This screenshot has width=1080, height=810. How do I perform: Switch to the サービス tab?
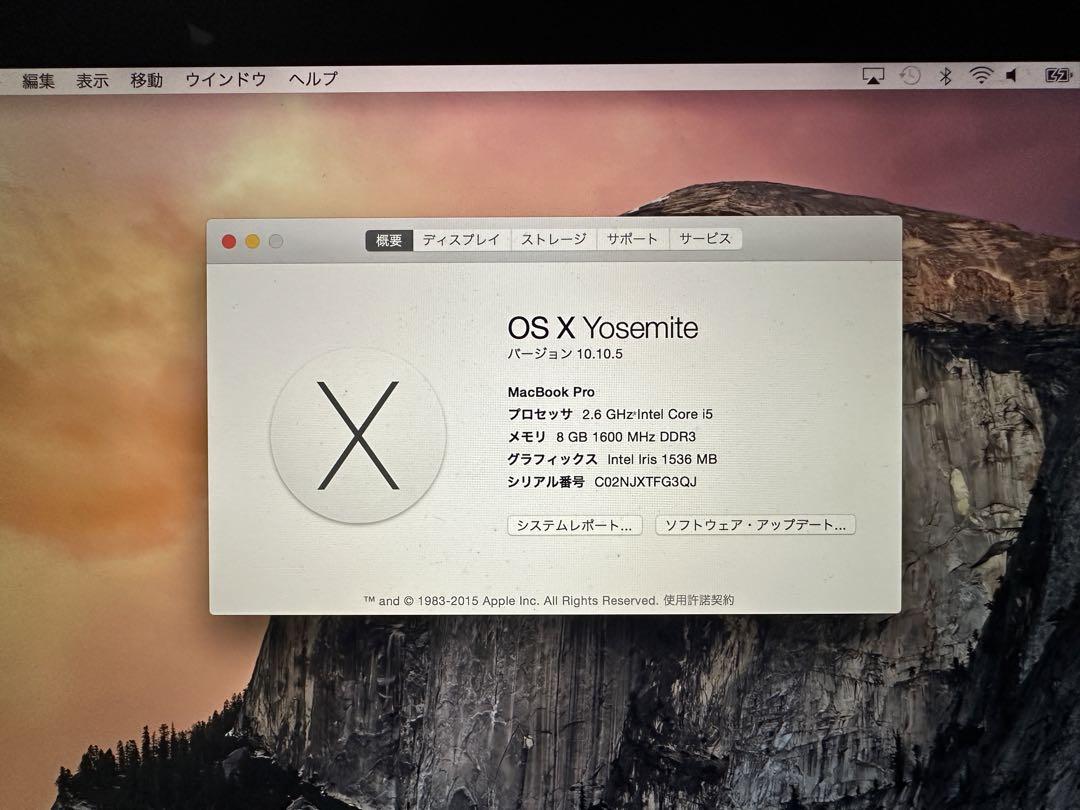(705, 238)
